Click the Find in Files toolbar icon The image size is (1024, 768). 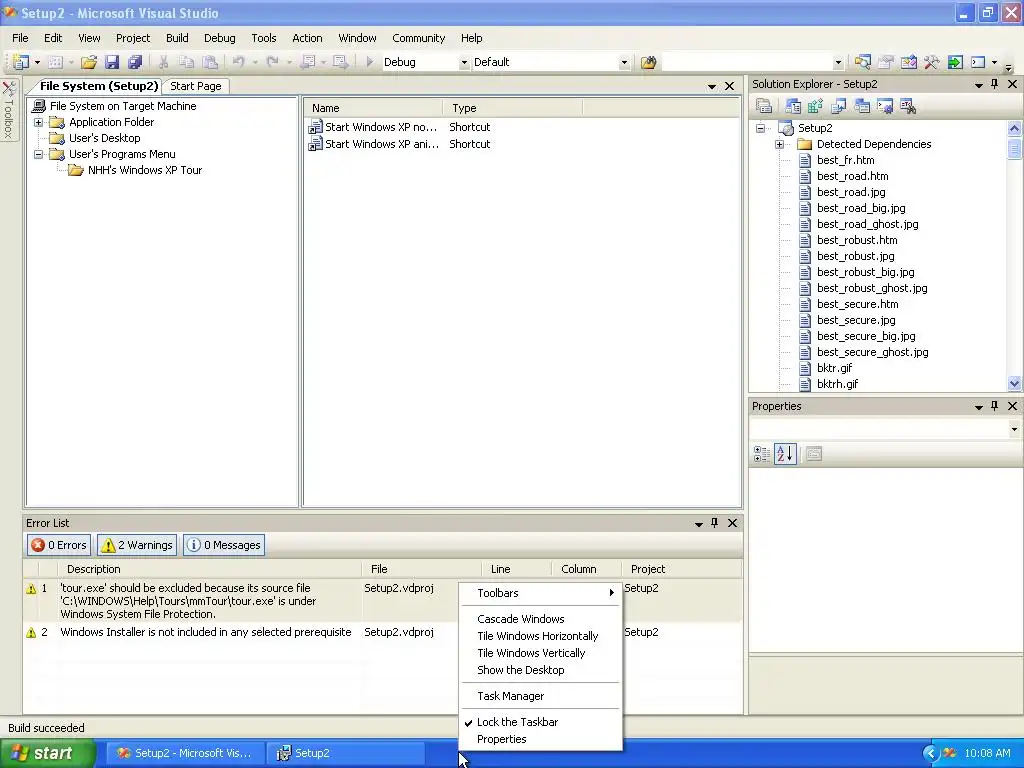648,62
